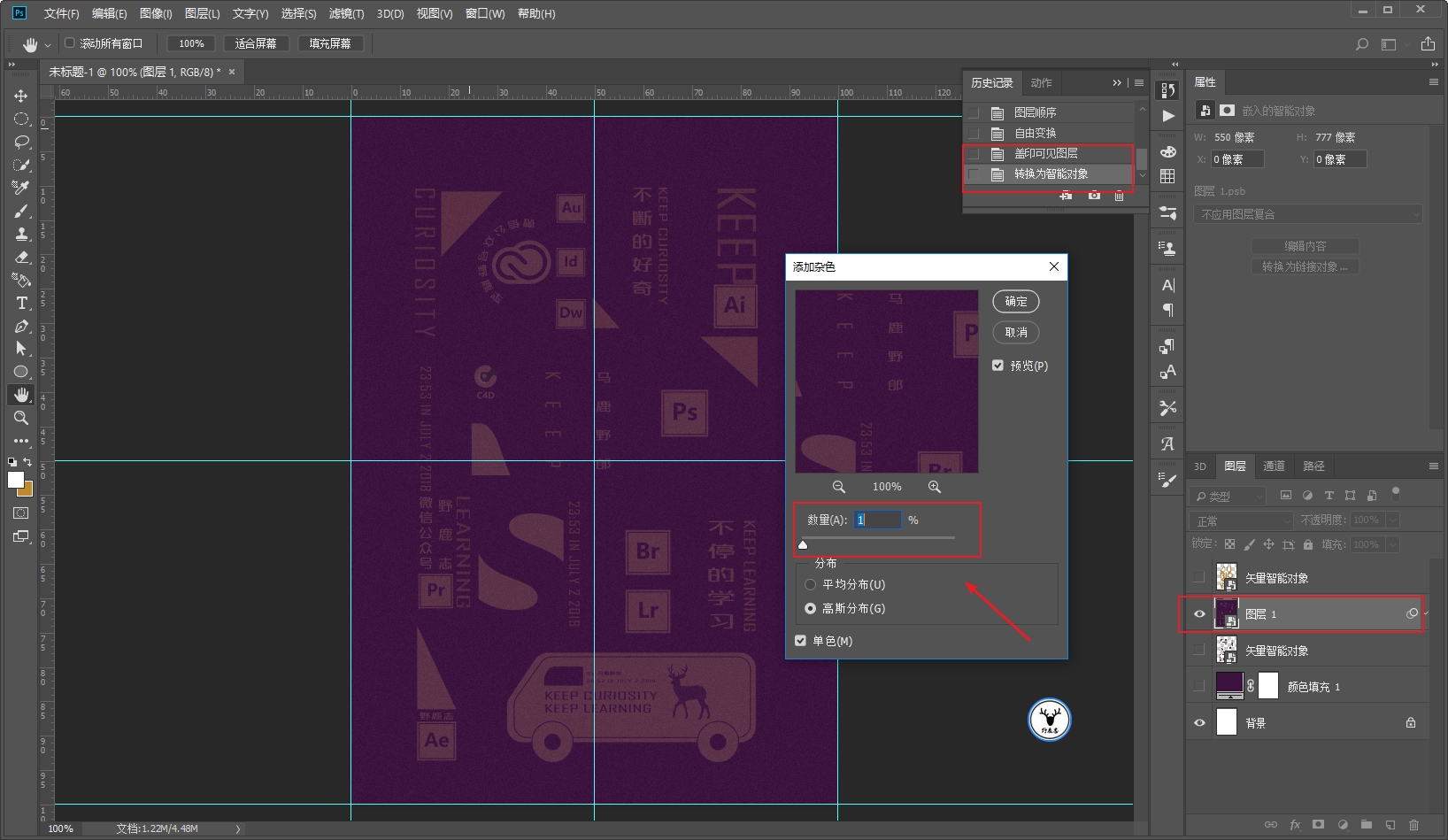Open the 填充 value dropdown arrow
This screenshot has width=1448, height=840.
point(1392,544)
